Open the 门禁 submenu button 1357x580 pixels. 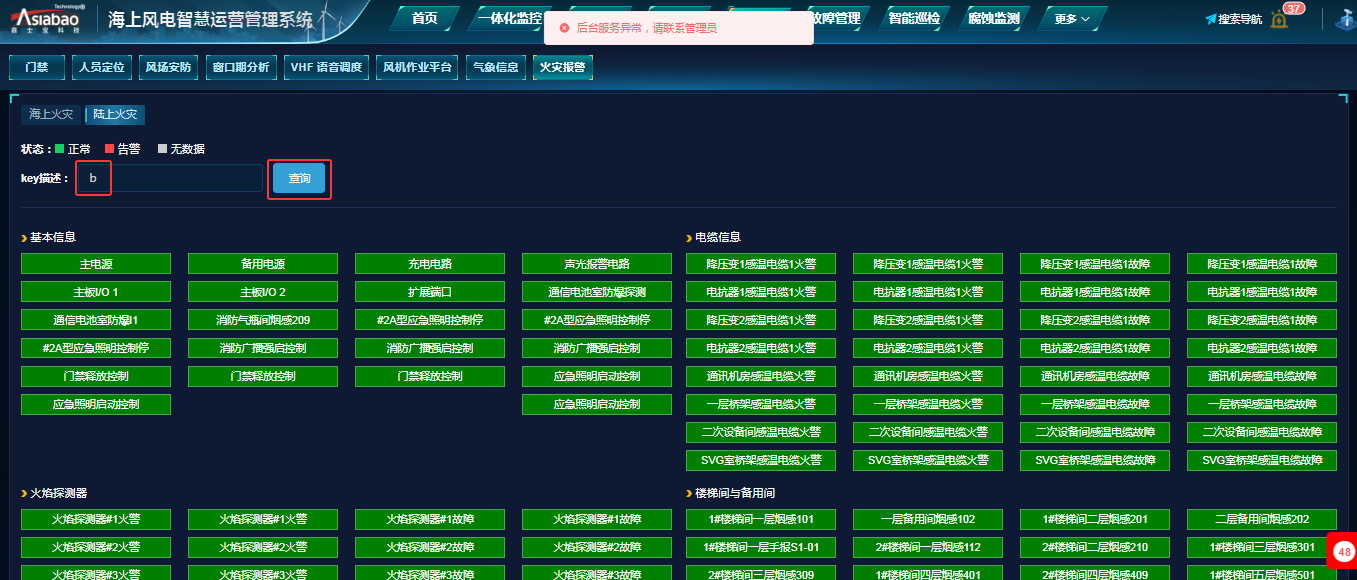pyautogui.click(x=36, y=68)
